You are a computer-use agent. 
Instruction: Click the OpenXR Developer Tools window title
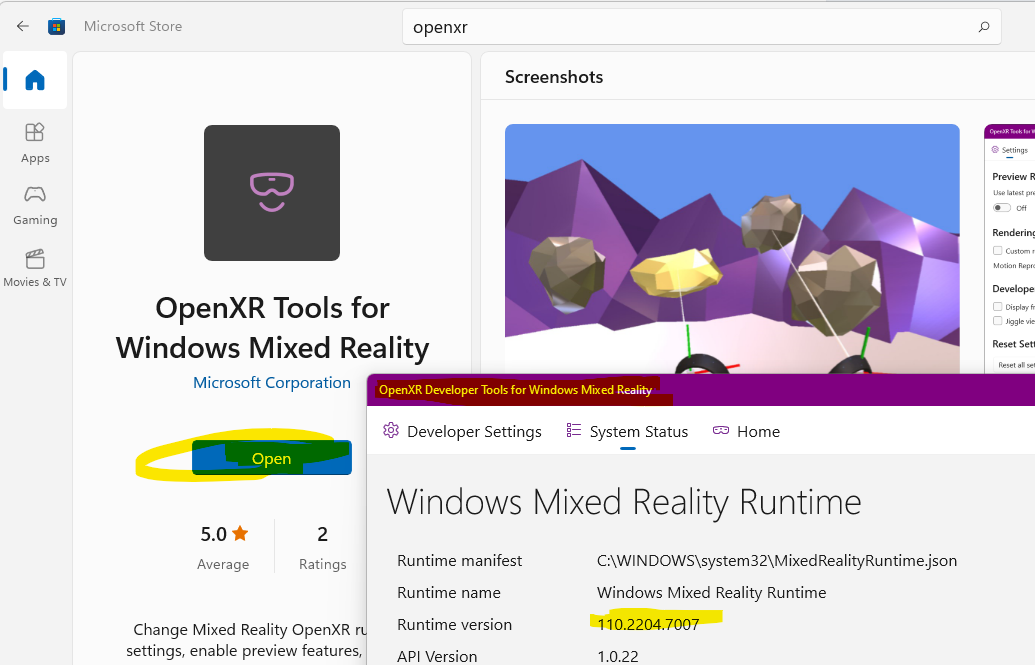[x=515, y=390]
